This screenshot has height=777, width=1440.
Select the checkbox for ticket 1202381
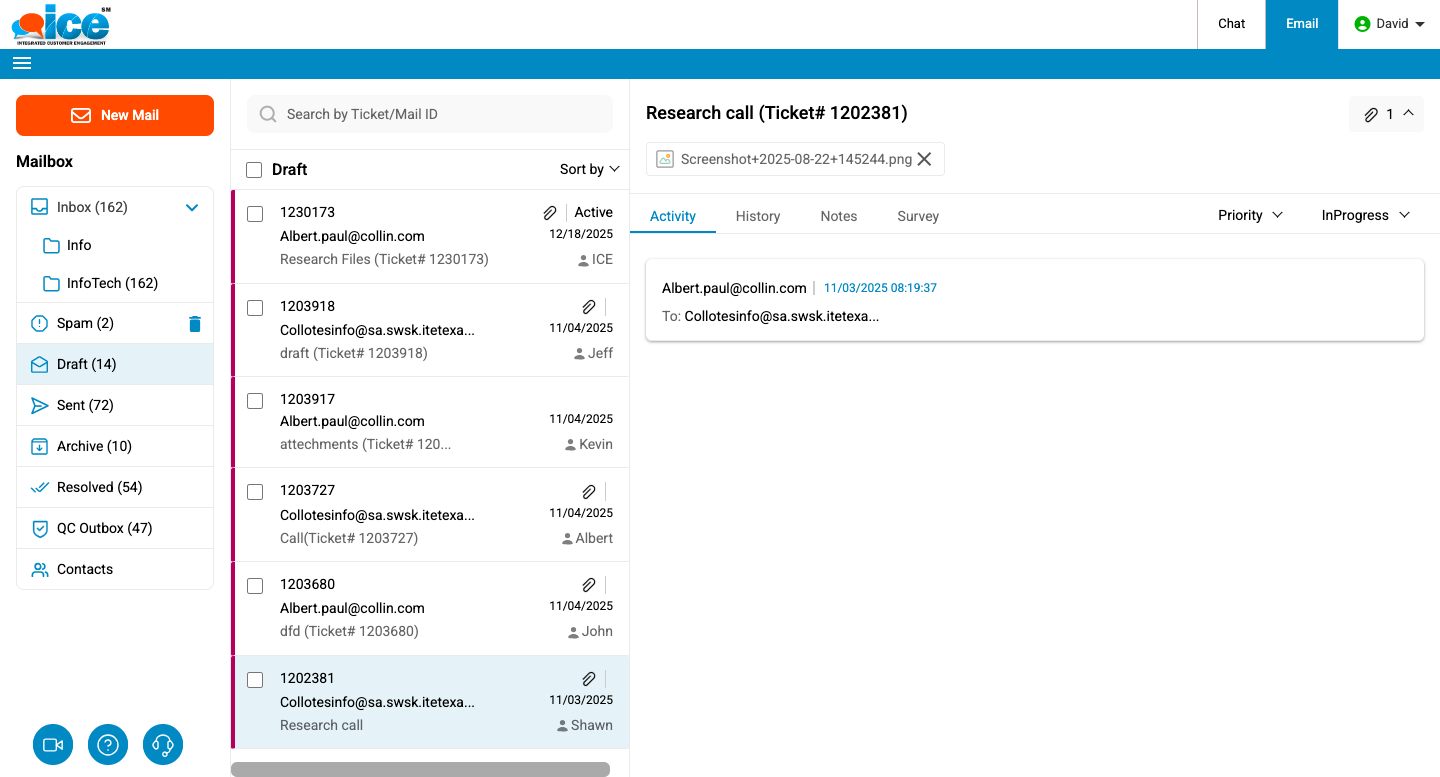(x=255, y=680)
